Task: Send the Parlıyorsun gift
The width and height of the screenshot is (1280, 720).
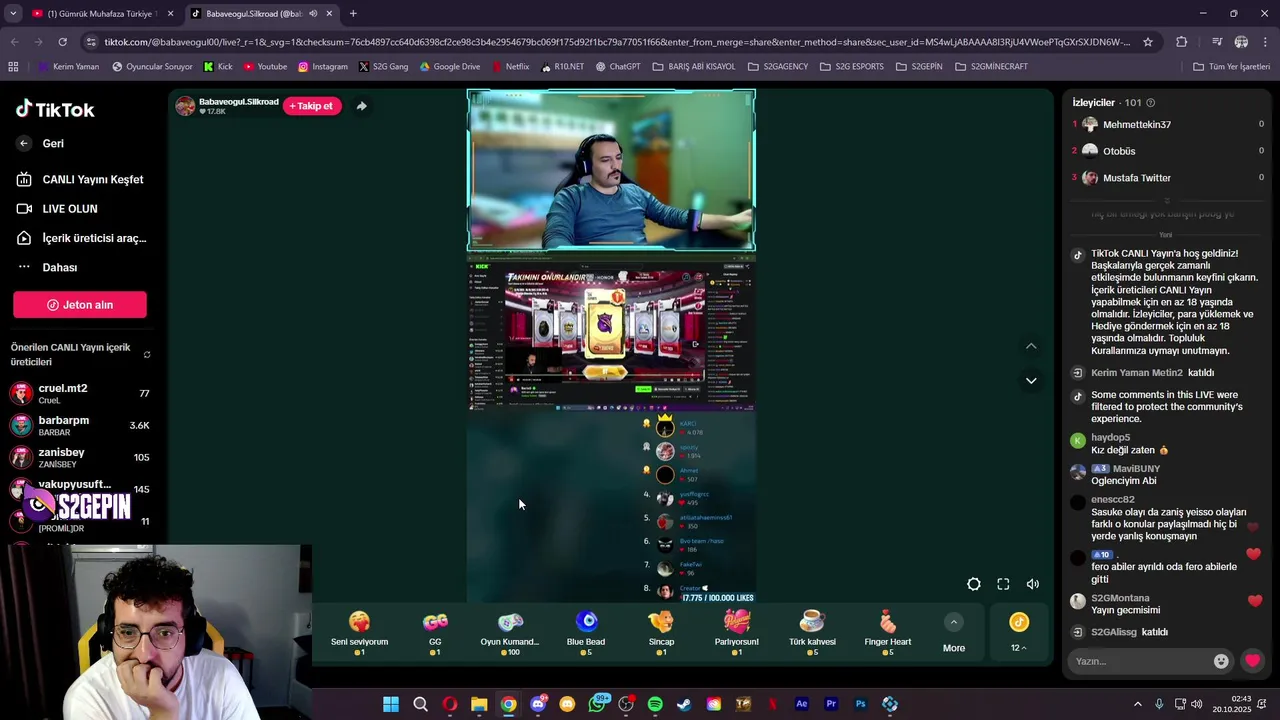Action: click(737, 632)
